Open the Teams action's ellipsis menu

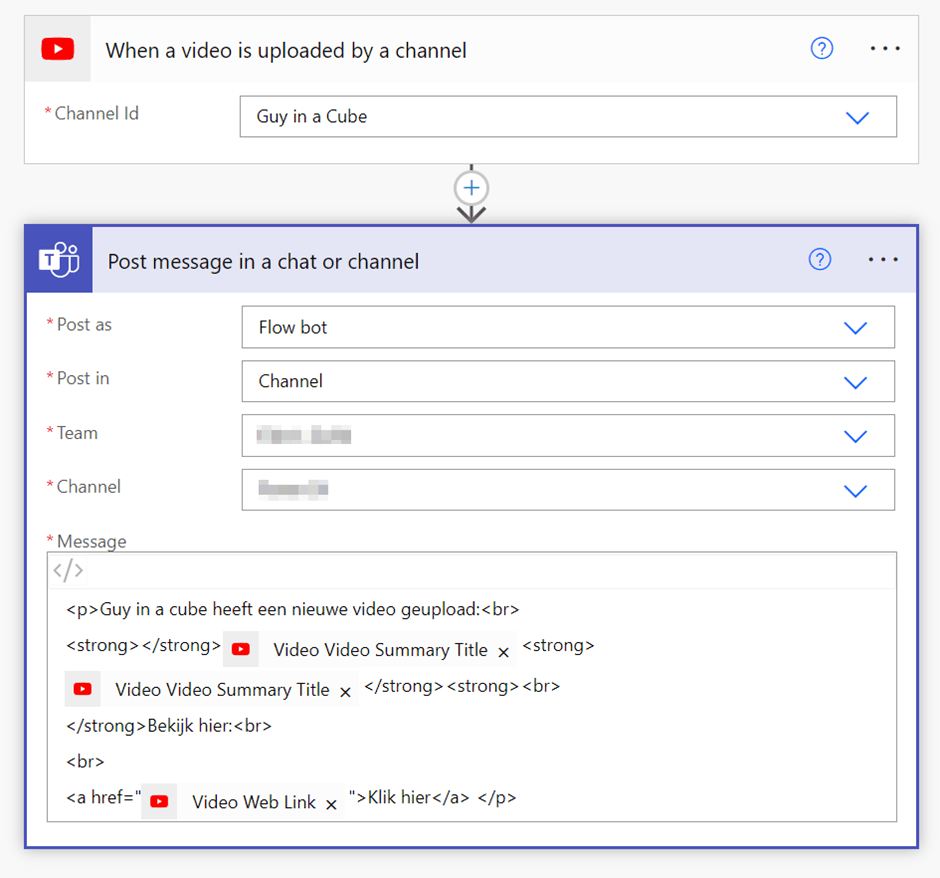883,260
